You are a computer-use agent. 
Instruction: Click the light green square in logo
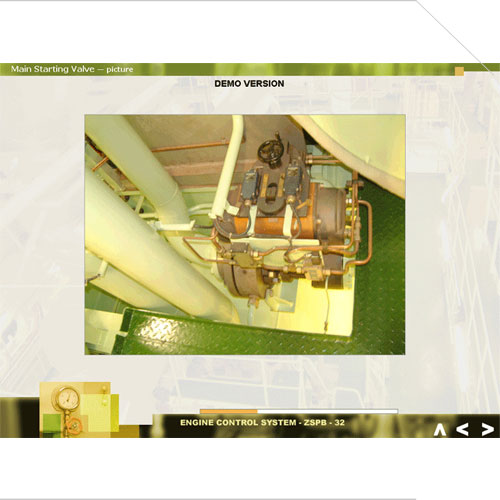(97, 413)
